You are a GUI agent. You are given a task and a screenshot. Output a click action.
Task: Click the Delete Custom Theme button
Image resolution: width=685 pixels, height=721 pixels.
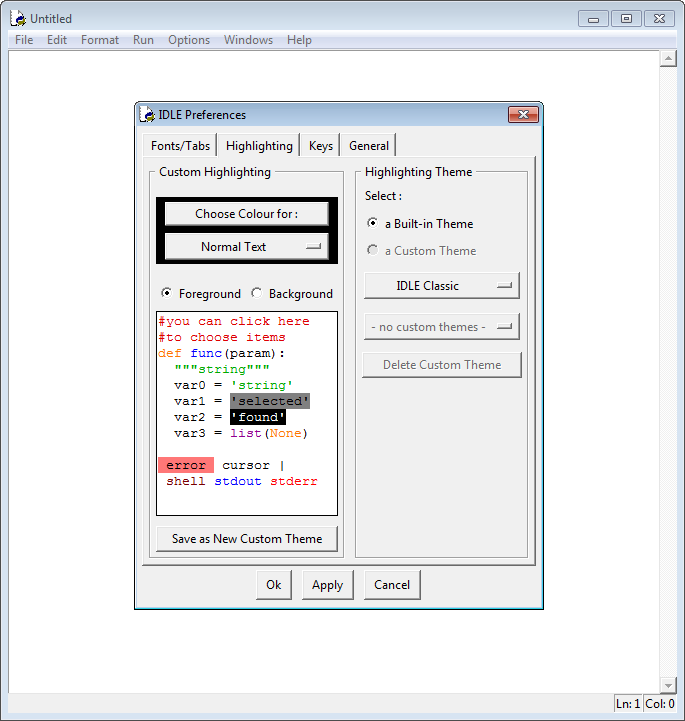(442, 365)
